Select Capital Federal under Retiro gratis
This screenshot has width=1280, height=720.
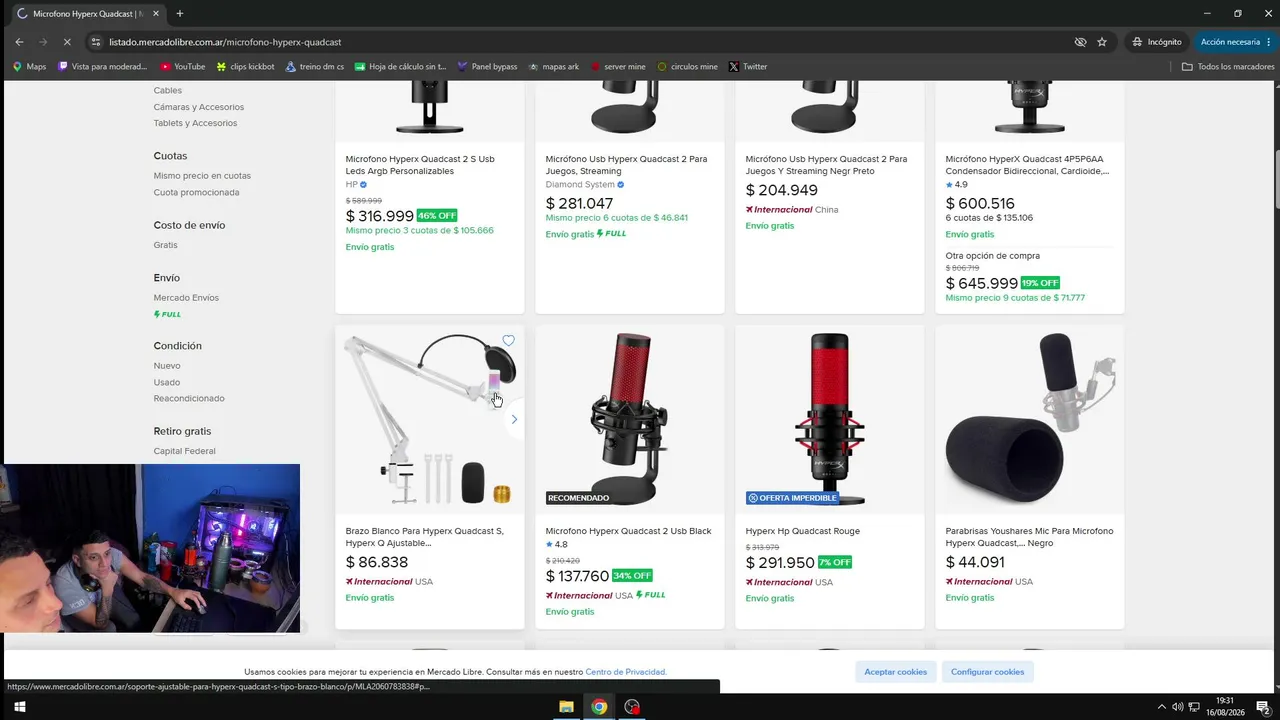coord(185,451)
